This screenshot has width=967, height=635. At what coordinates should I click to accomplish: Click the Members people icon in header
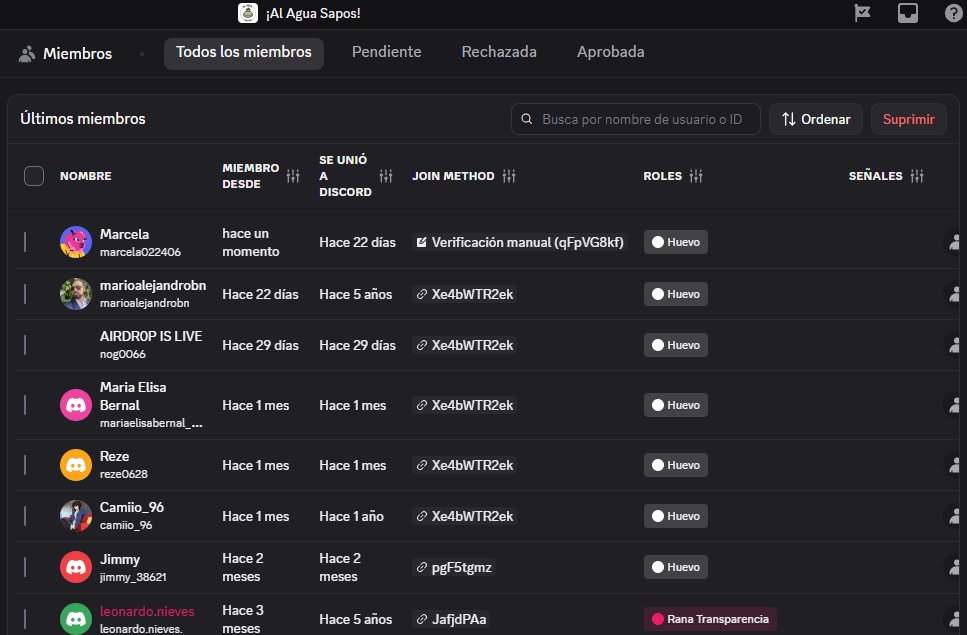coord(27,54)
